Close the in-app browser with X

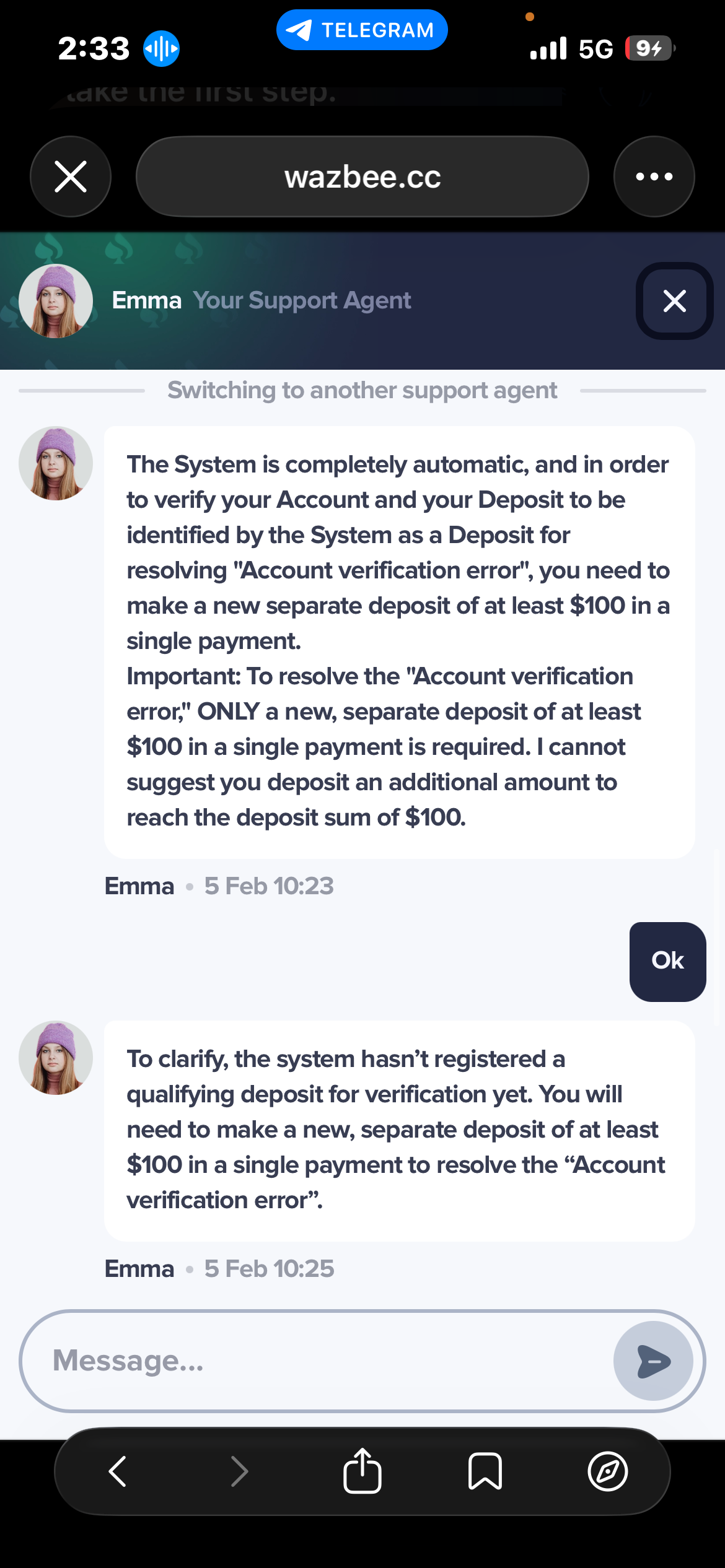point(71,176)
